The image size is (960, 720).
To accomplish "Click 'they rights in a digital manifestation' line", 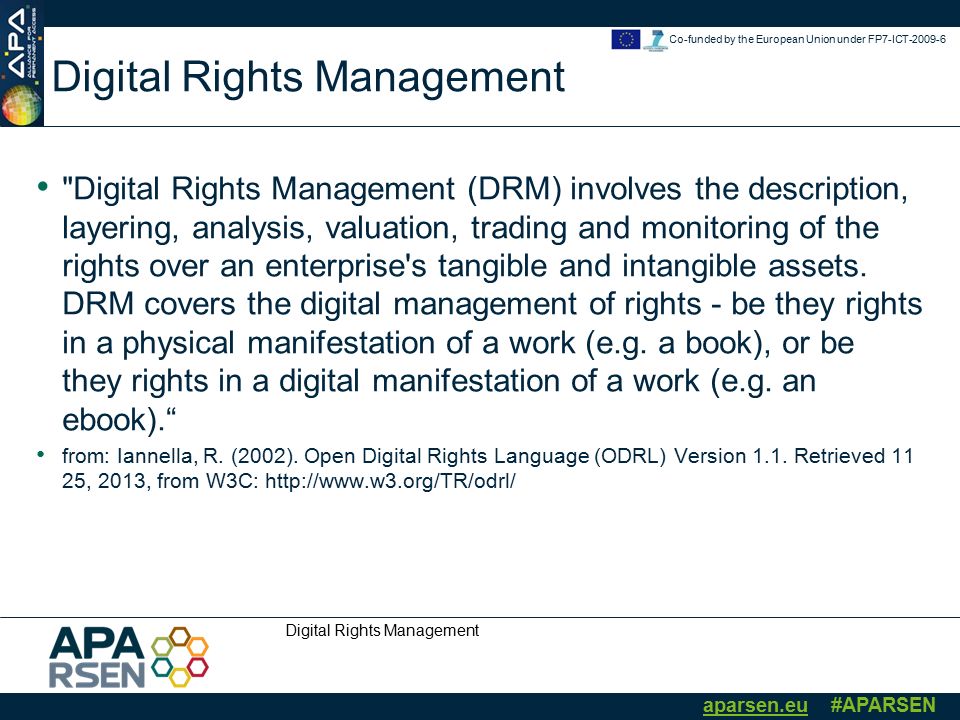I will point(439,381).
